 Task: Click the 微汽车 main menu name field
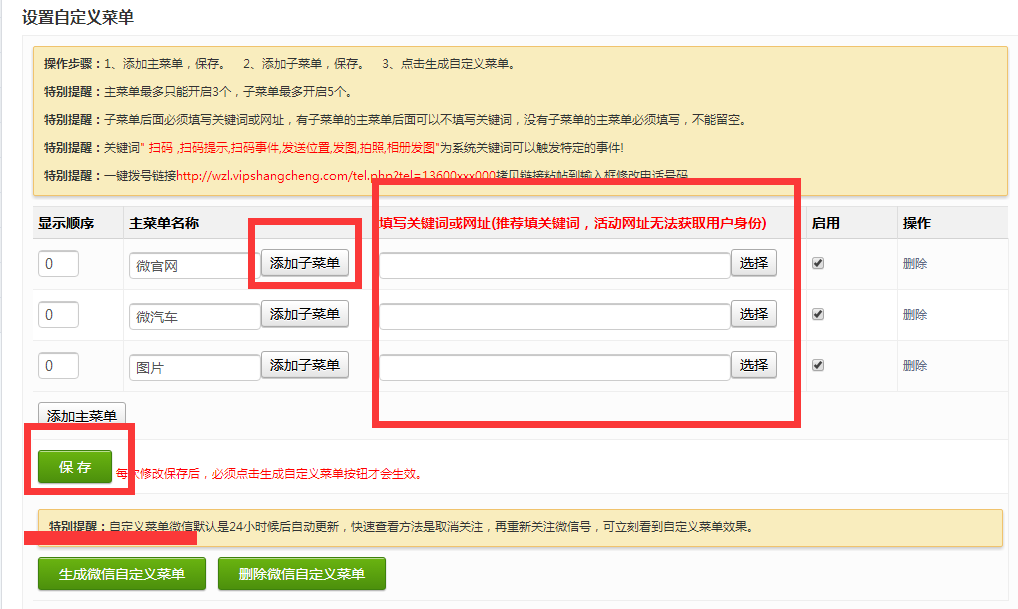pyautogui.click(x=194, y=317)
